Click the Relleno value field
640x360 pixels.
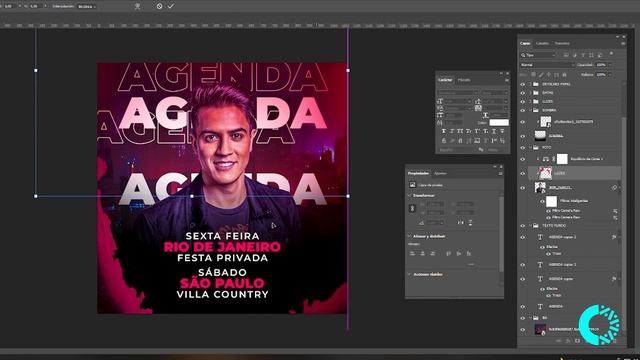601,75
